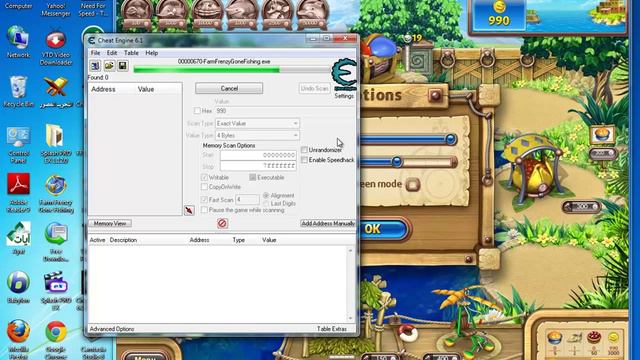Open the File menu
Screen dimensions: 640x360
[x=96, y=53]
